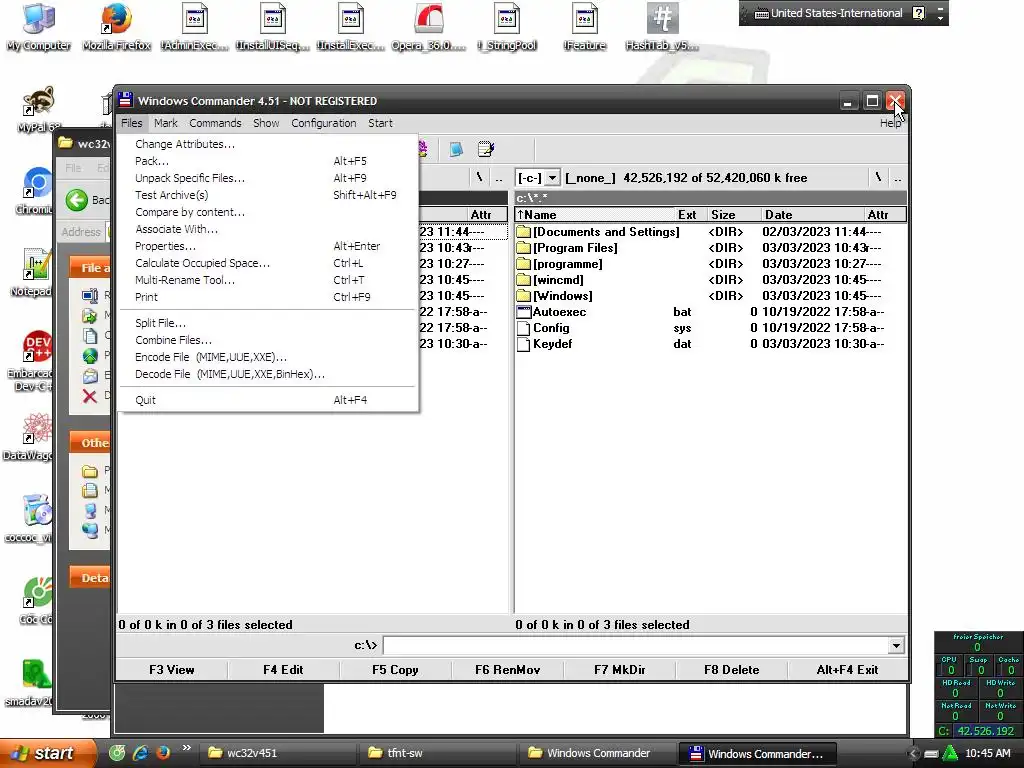Choose Quit in the Files menu

pyautogui.click(x=267, y=400)
